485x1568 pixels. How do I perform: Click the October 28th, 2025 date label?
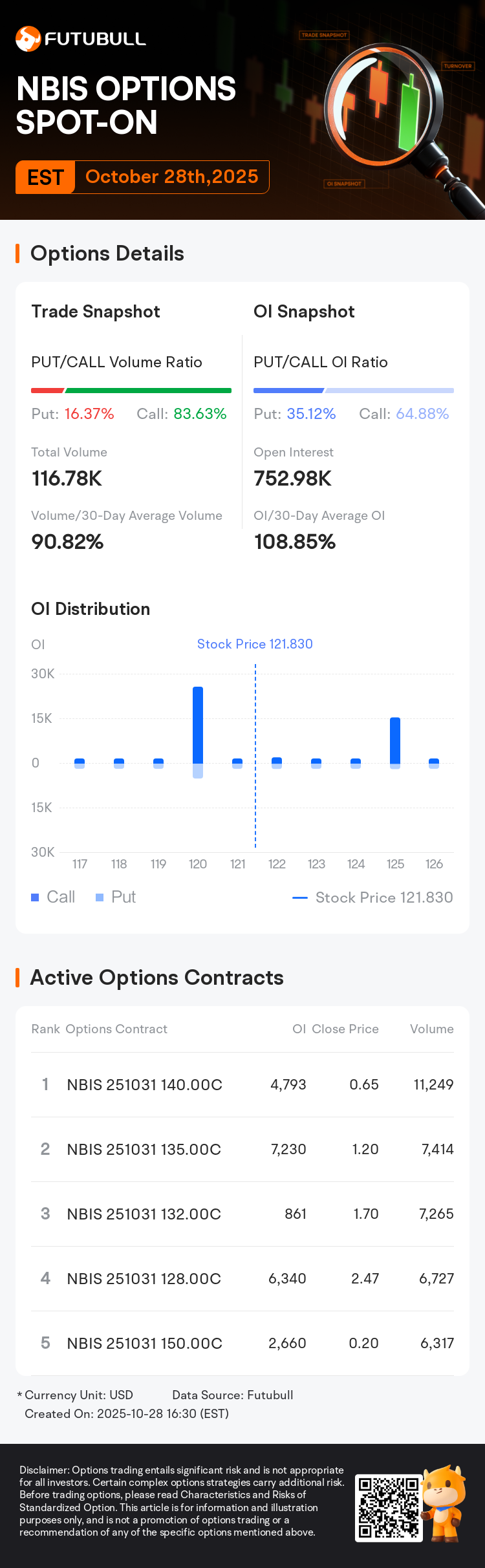171,177
